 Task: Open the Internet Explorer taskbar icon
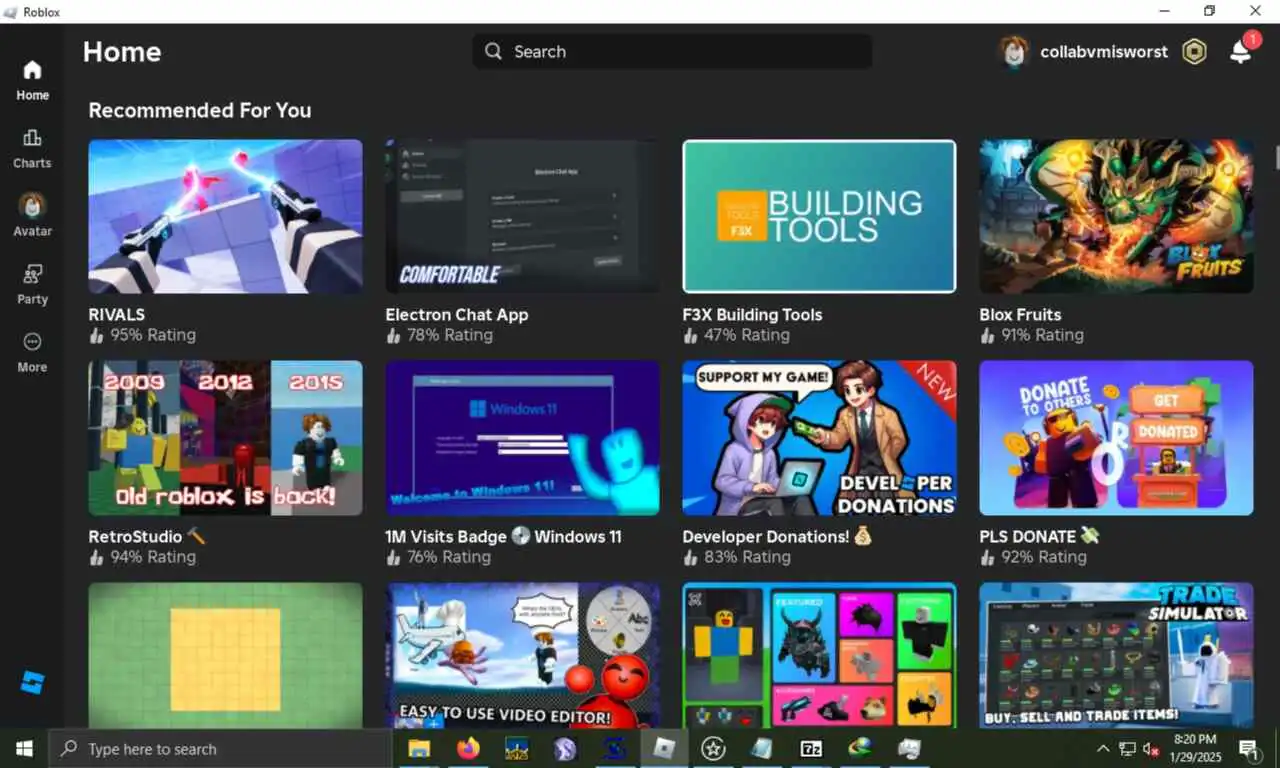(x=859, y=748)
